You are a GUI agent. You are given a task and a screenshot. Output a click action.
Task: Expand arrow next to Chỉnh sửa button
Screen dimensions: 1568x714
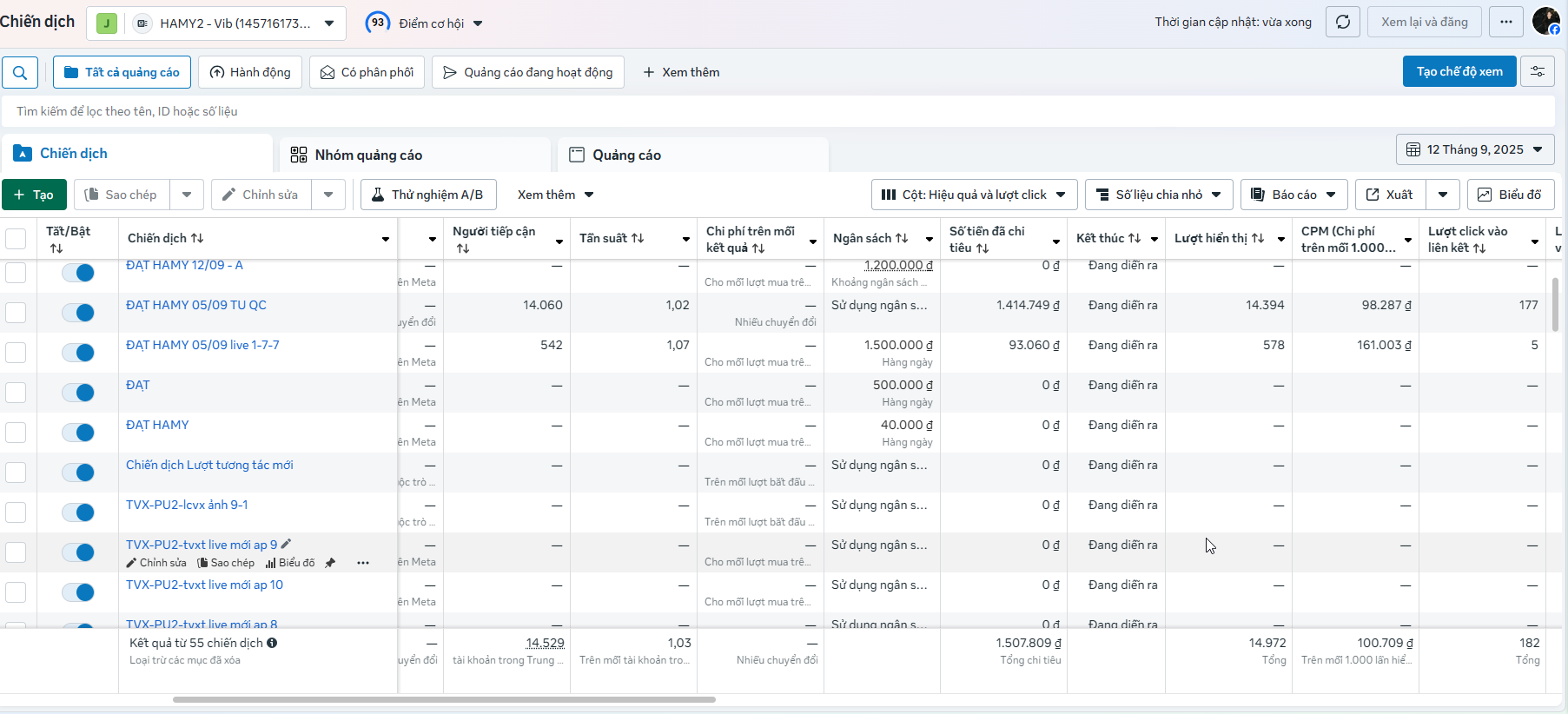click(328, 195)
